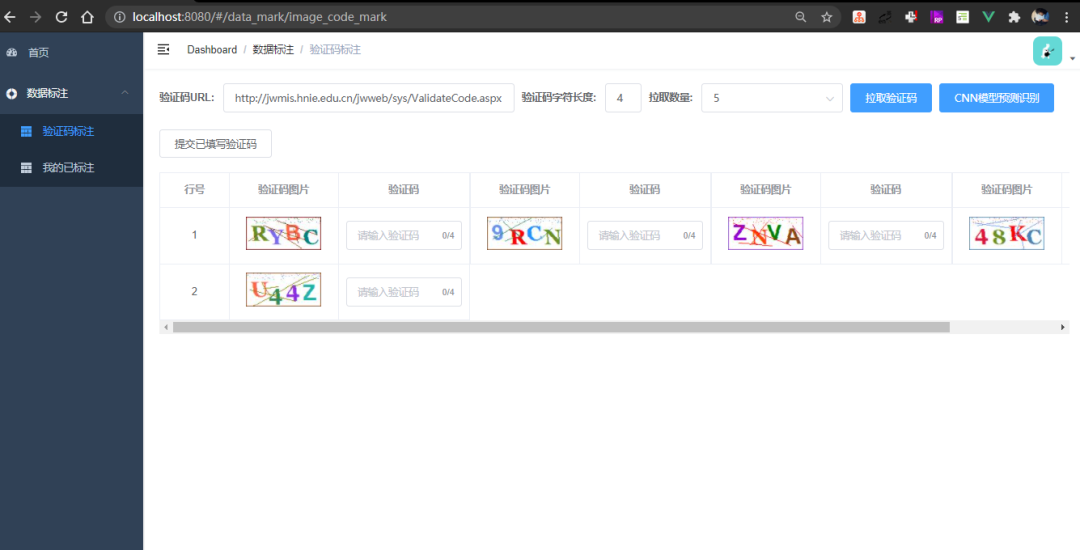
Task: Click the table icon beside 我的已标注
Action: click(x=26, y=168)
